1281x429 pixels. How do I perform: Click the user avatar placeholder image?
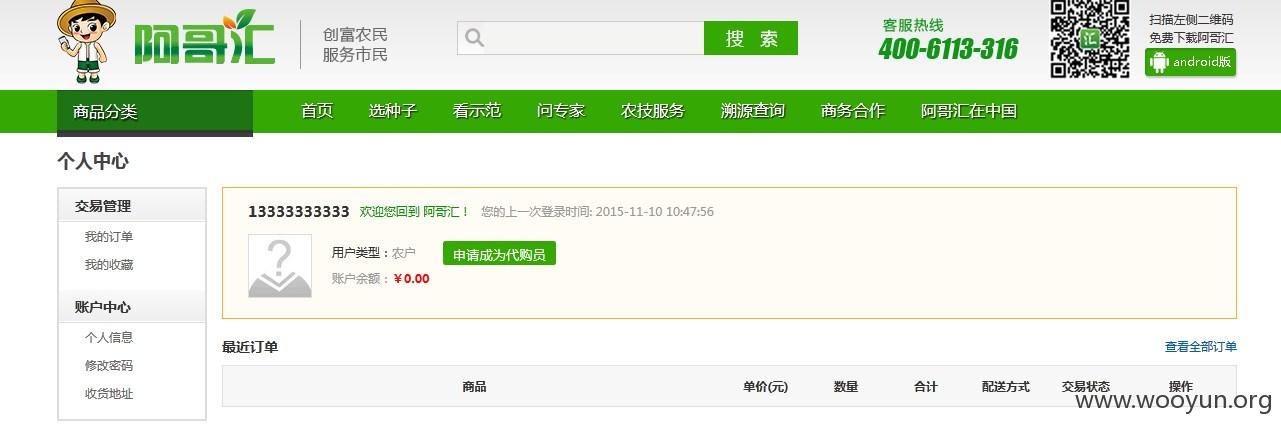280,266
